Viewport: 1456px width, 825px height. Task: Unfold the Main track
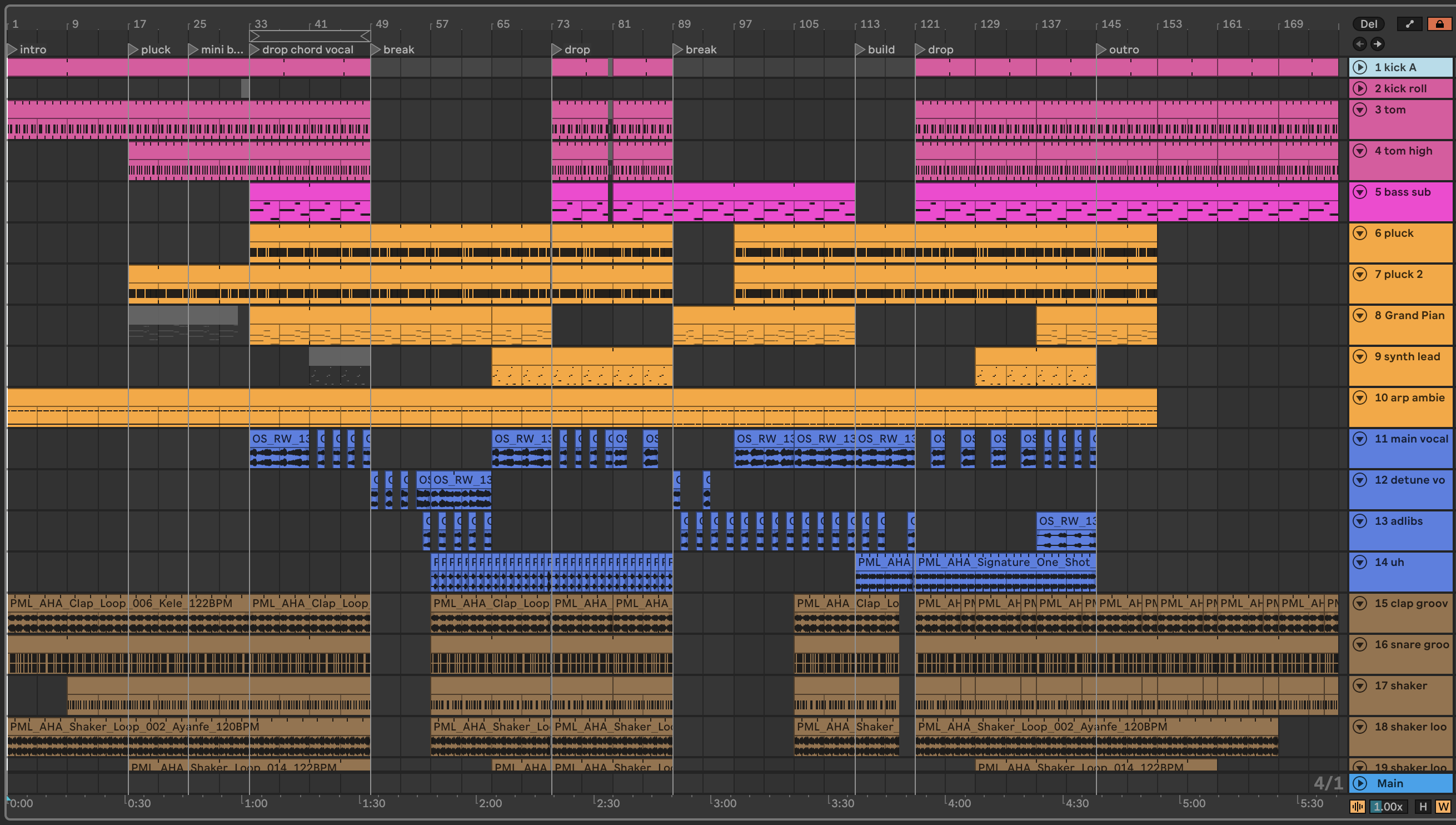1360,783
